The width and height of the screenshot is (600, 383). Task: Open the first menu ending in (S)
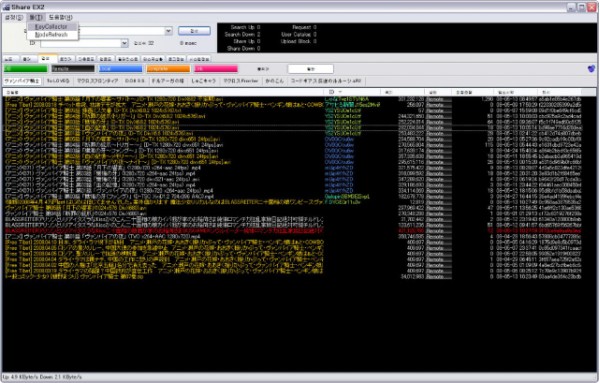(x=14, y=17)
